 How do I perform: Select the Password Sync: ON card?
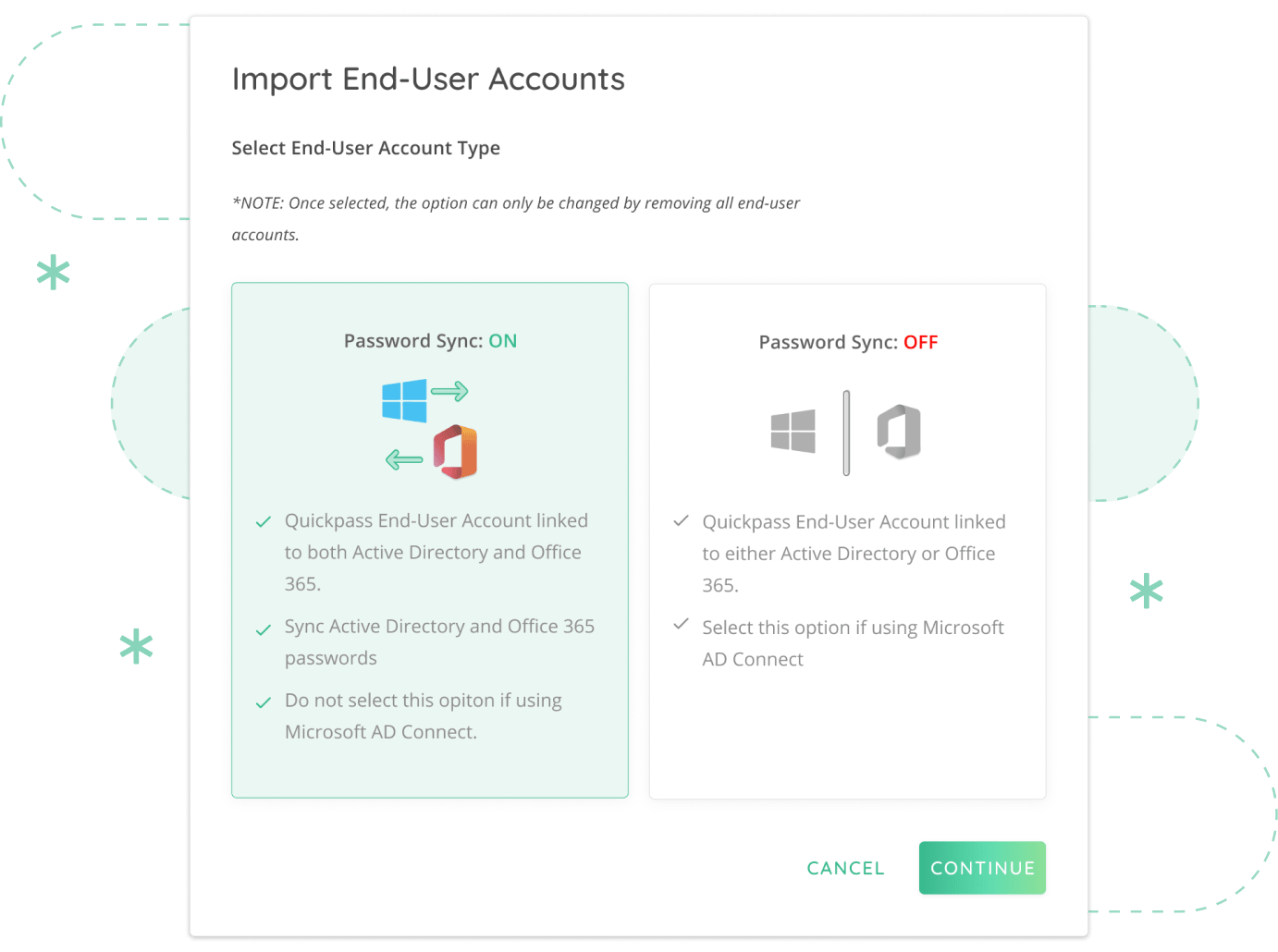click(x=430, y=540)
